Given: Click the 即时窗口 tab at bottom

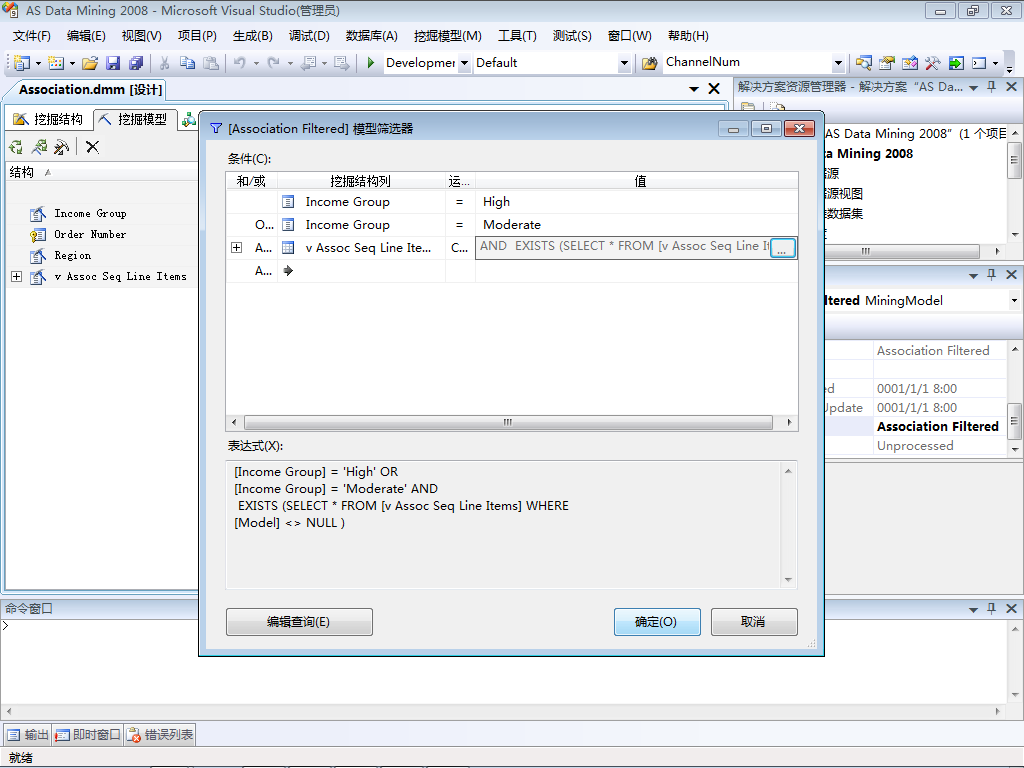Looking at the screenshot, I should point(88,735).
